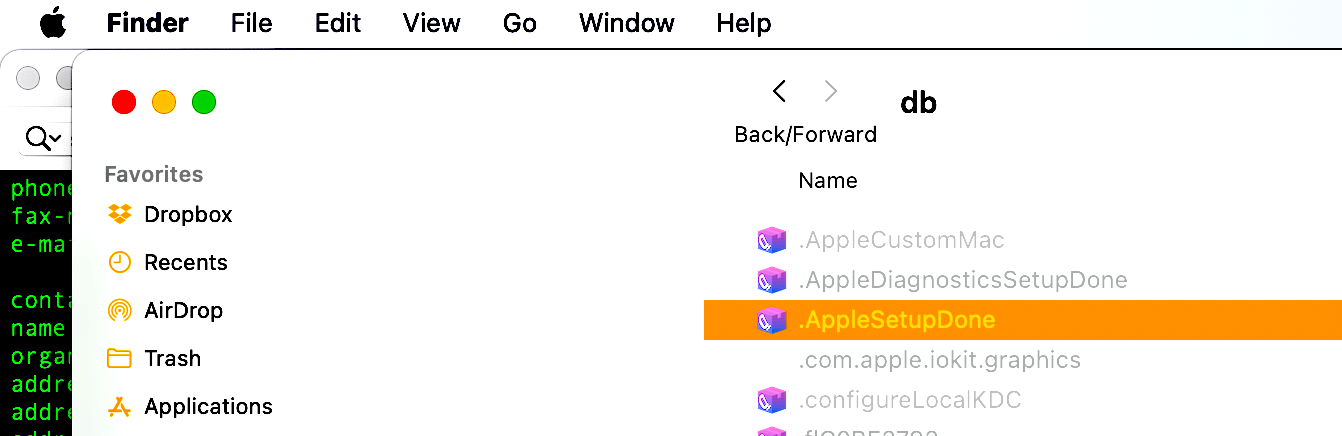This screenshot has height=436, width=1342.
Task: Open the View menu
Action: tap(432, 23)
